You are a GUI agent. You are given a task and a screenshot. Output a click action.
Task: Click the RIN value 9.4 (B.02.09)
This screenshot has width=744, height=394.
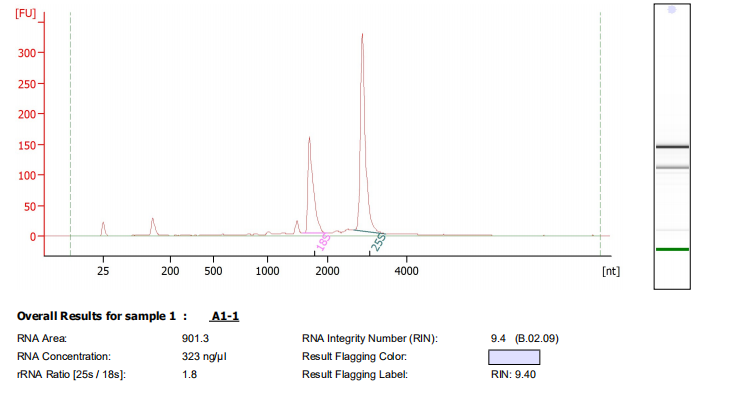(x=524, y=338)
